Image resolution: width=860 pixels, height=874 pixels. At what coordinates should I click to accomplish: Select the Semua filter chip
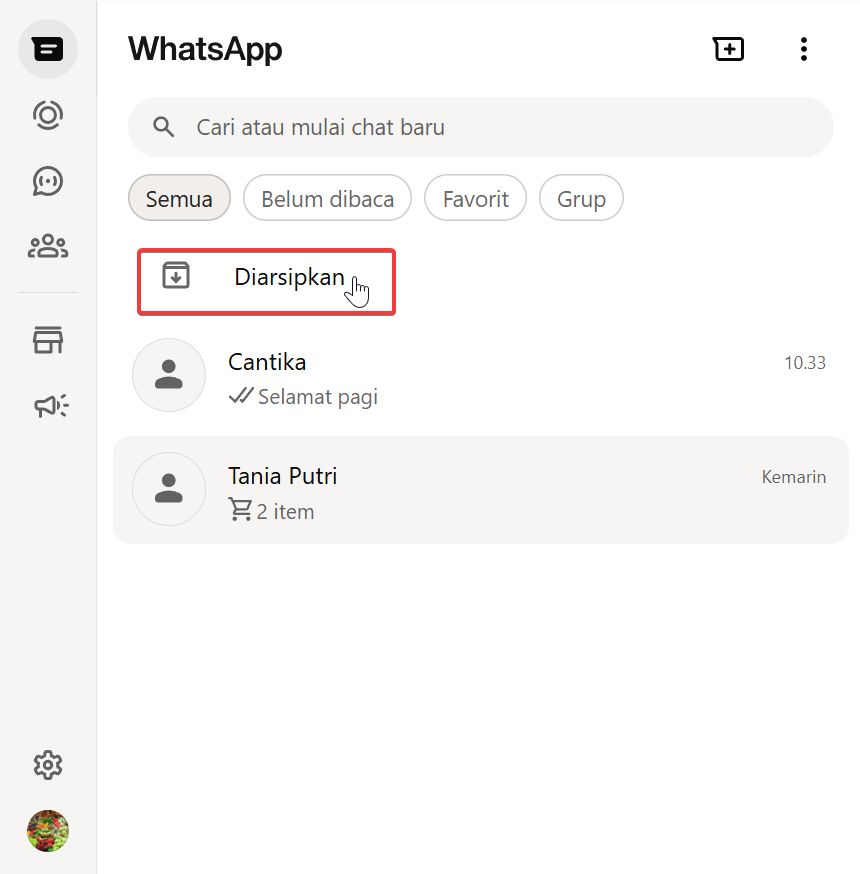[179, 199]
